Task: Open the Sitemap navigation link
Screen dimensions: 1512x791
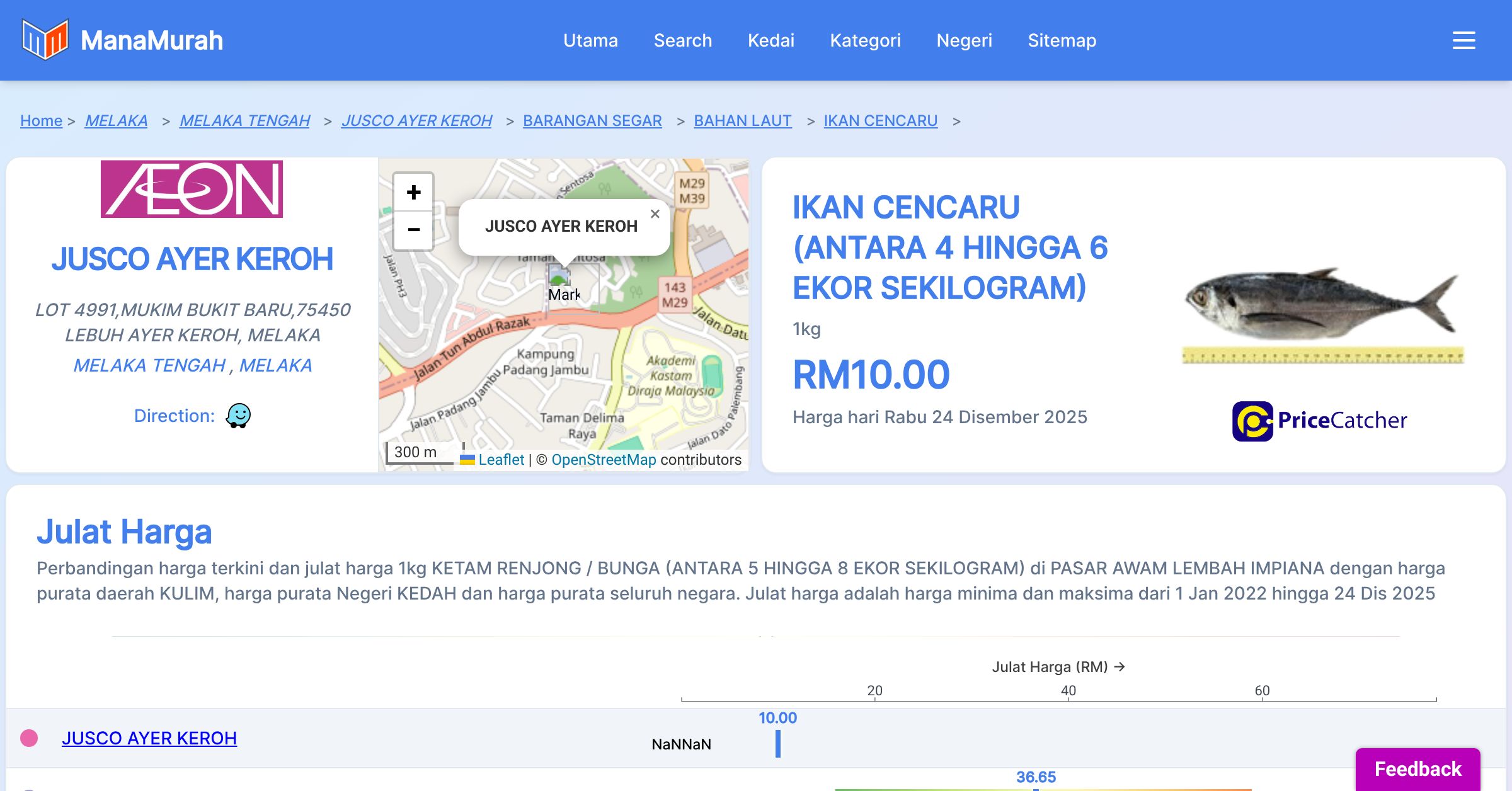Action: pos(1062,40)
